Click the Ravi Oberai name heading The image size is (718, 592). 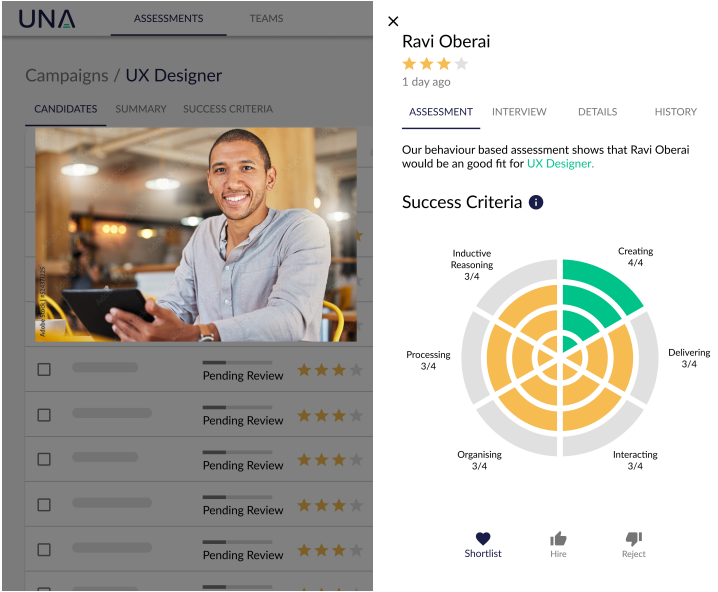(446, 41)
